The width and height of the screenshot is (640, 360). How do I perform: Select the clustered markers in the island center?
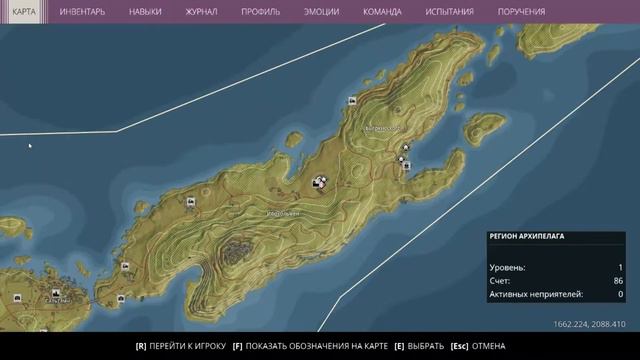point(320,182)
